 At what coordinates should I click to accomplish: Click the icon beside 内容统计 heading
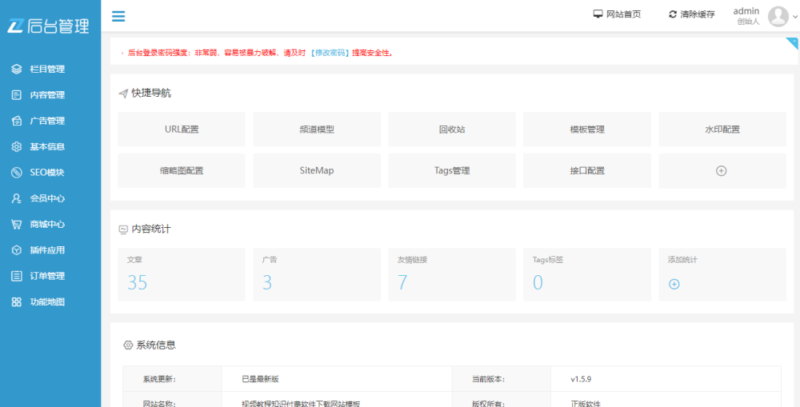123,230
